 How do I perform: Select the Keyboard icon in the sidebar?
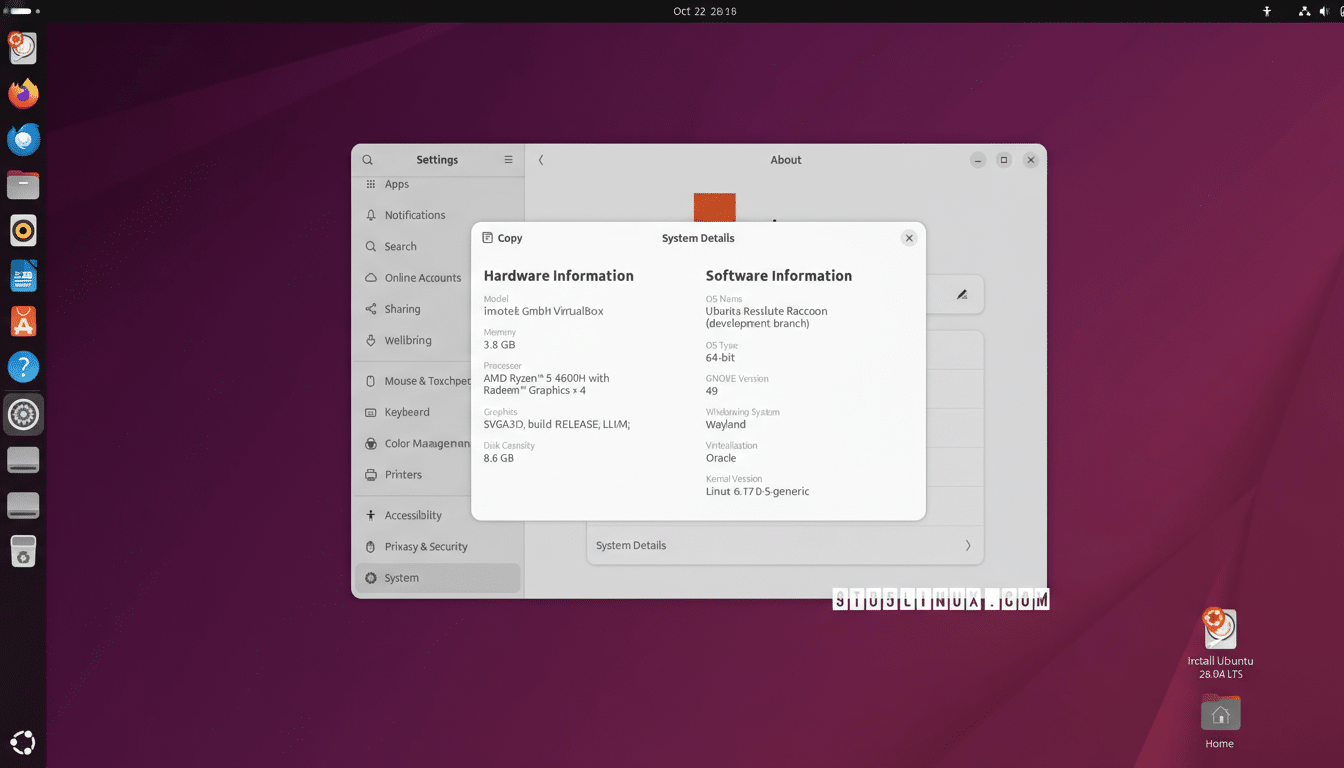pos(371,412)
